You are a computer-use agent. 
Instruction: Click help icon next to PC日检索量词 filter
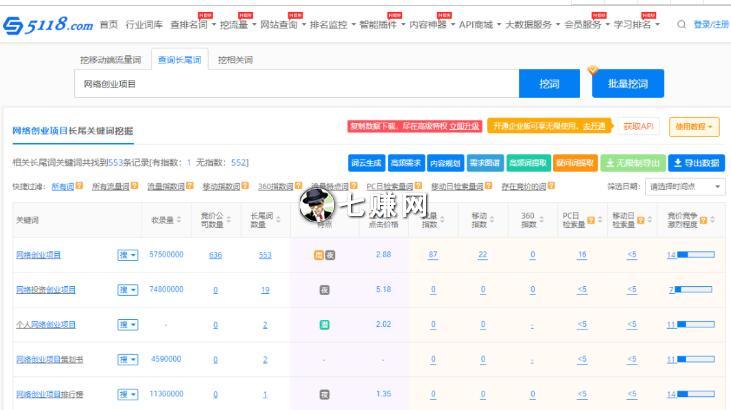[x=418, y=186]
